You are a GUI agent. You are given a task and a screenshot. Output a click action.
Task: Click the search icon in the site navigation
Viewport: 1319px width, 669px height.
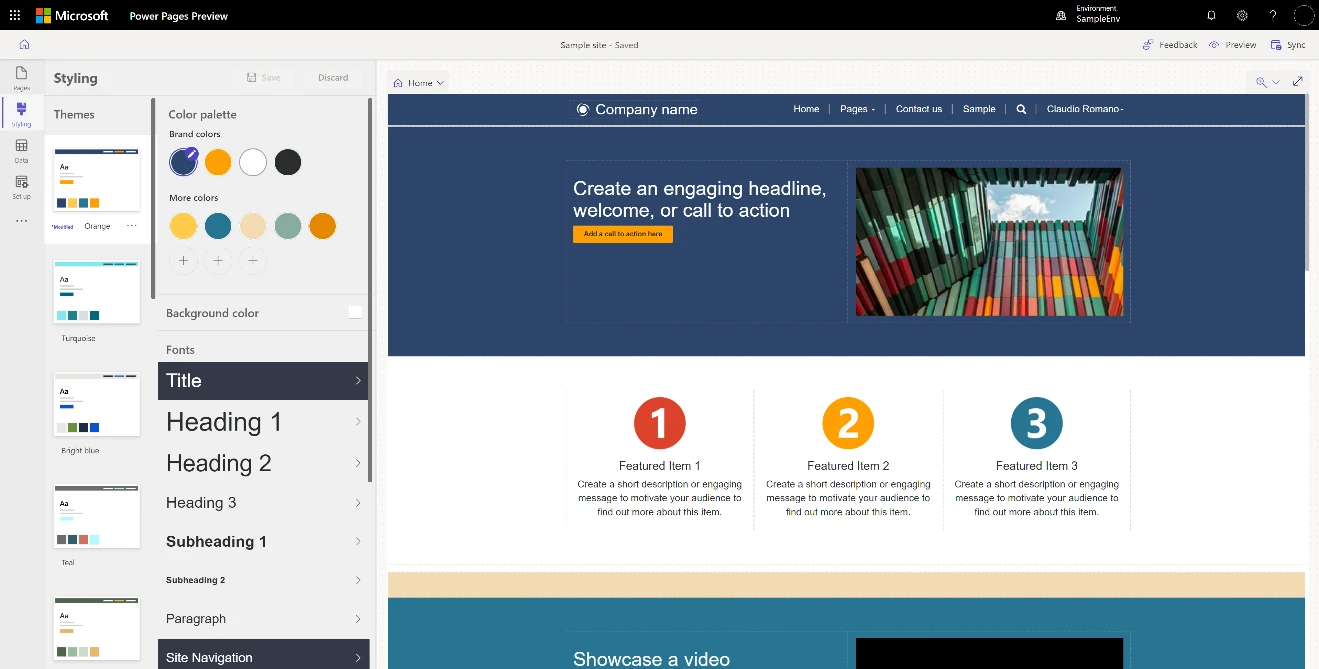[x=1020, y=108]
